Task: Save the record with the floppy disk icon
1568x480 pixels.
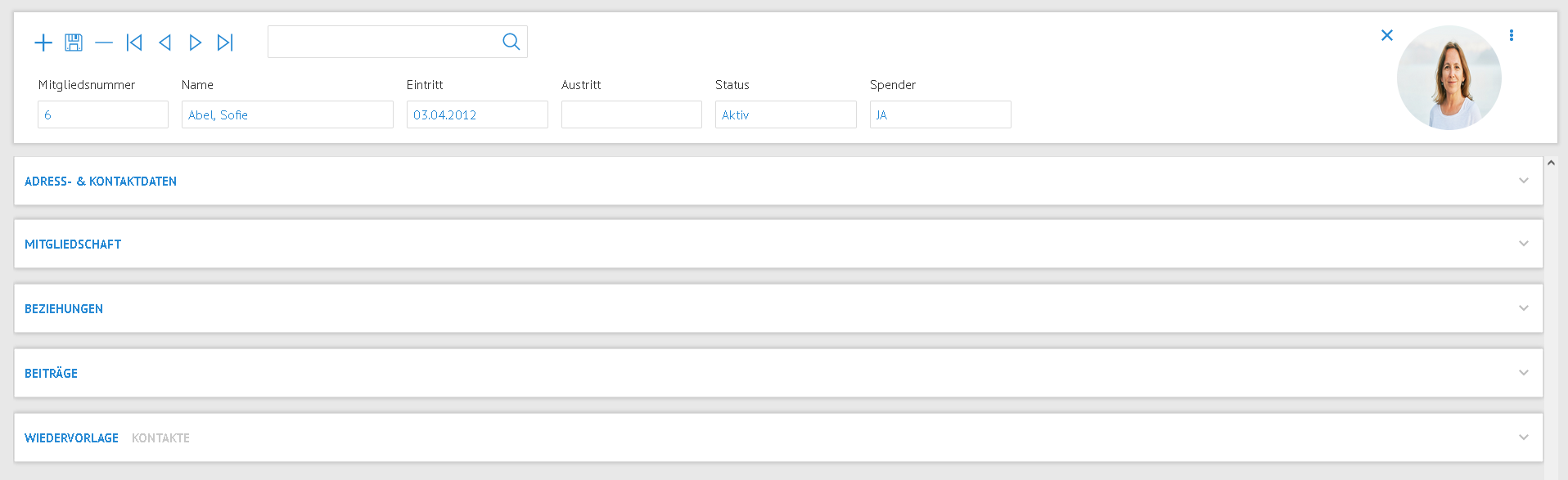Action: coord(74,43)
